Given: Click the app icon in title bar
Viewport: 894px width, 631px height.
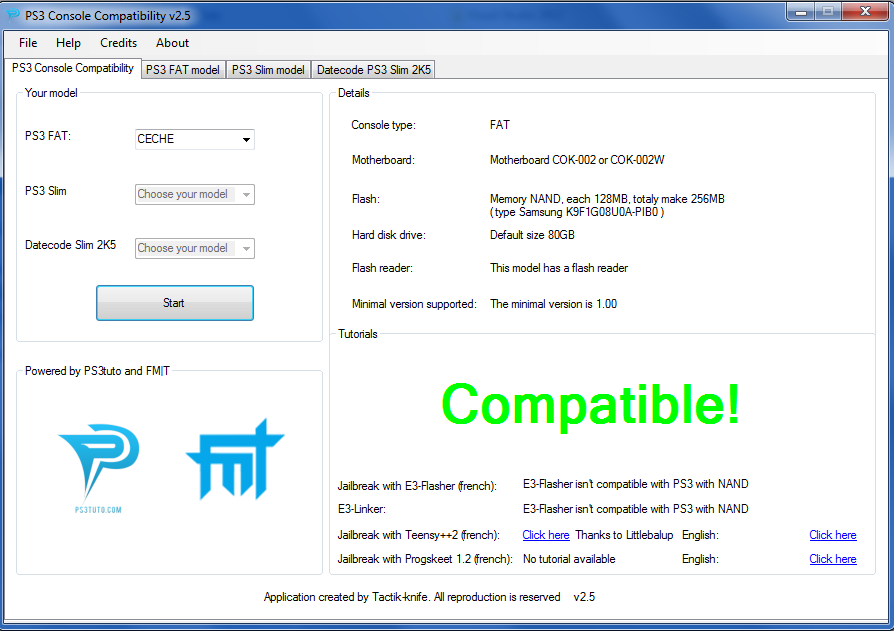Looking at the screenshot, I should tap(12, 15).
